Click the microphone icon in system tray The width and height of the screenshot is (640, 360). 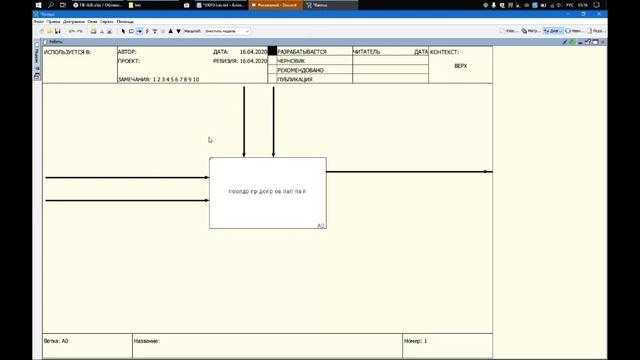(x=493, y=5)
